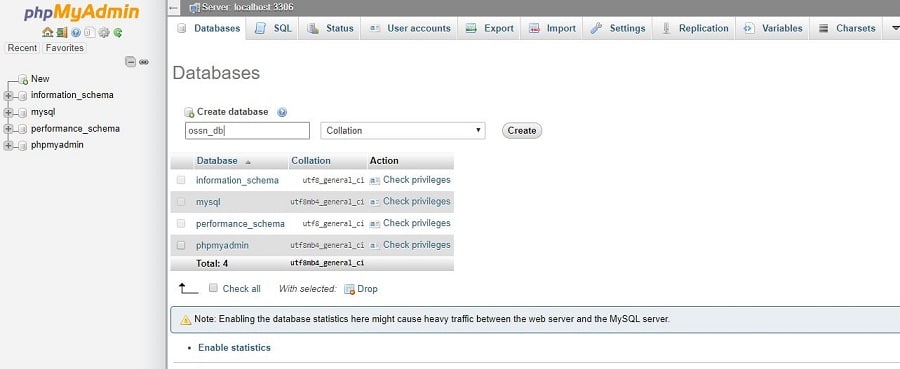Click the panel collapse arrow at top left
The image size is (900, 369).
174,7
